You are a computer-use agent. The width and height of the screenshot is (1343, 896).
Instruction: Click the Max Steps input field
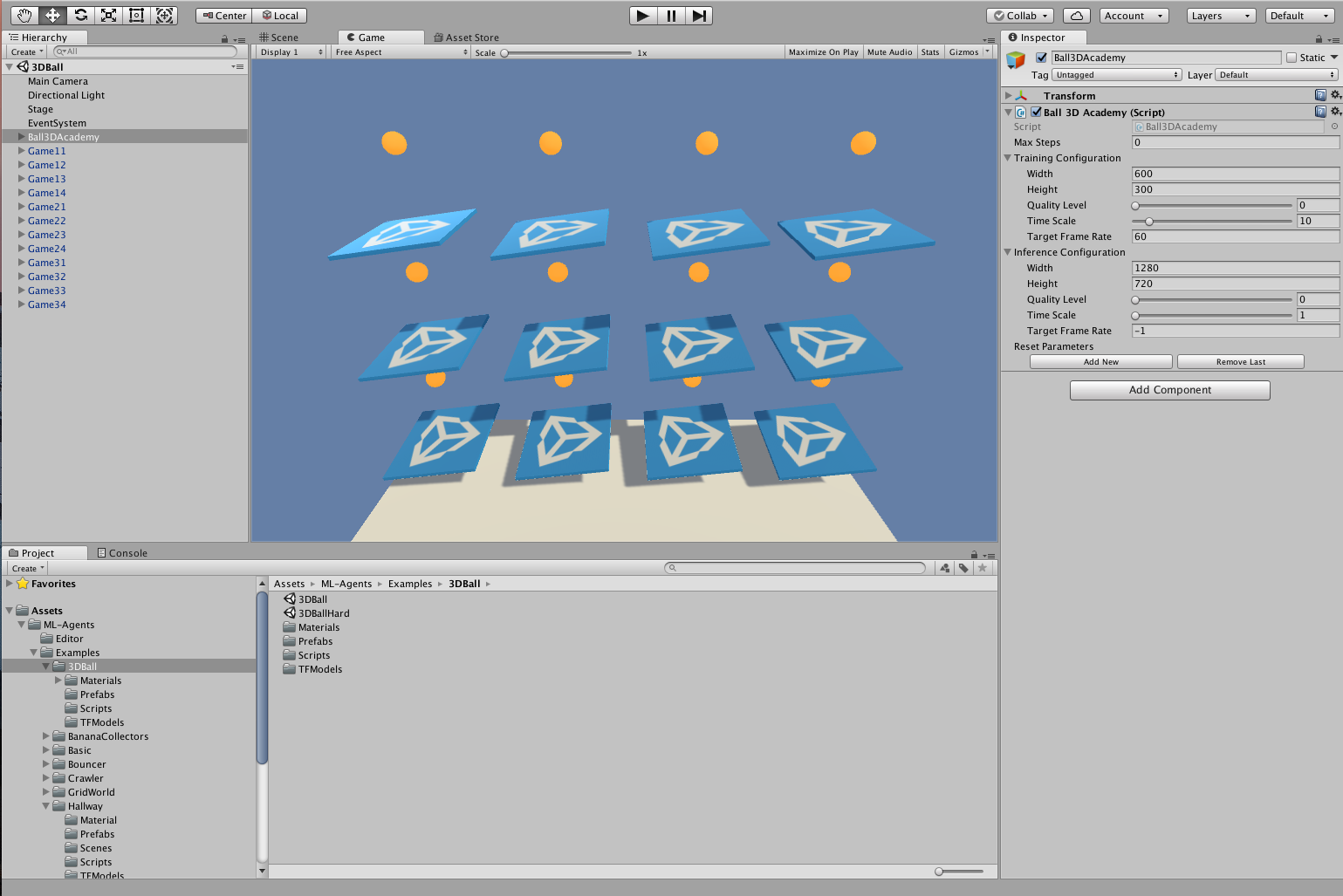pyautogui.click(x=1235, y=142)
